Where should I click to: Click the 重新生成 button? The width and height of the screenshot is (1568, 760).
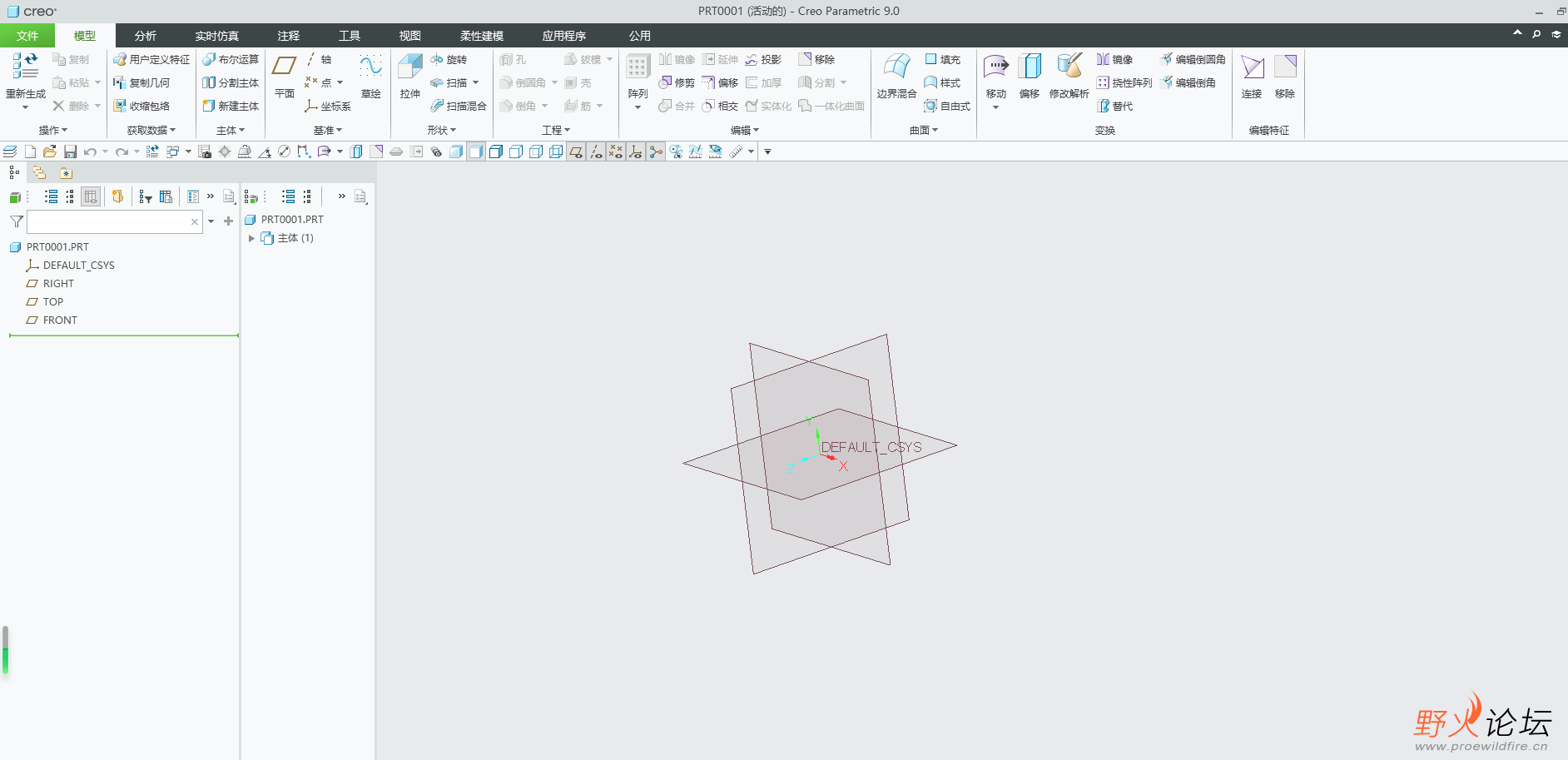pos(26,80)
